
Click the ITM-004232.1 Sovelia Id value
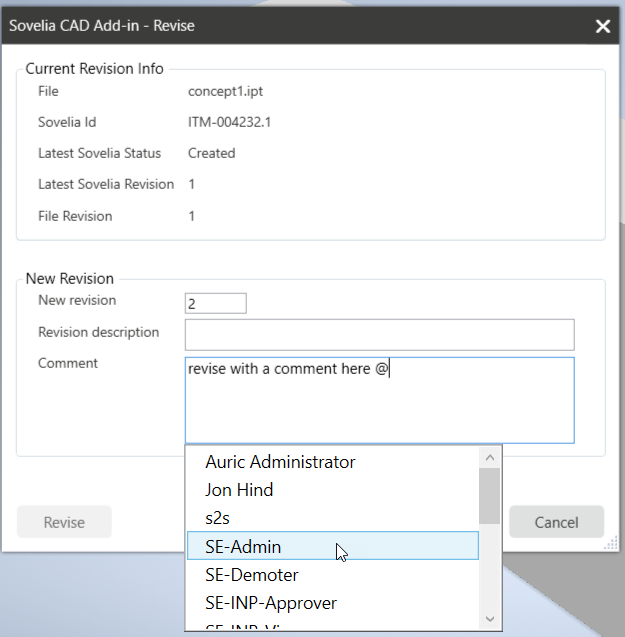pos(229,122)
